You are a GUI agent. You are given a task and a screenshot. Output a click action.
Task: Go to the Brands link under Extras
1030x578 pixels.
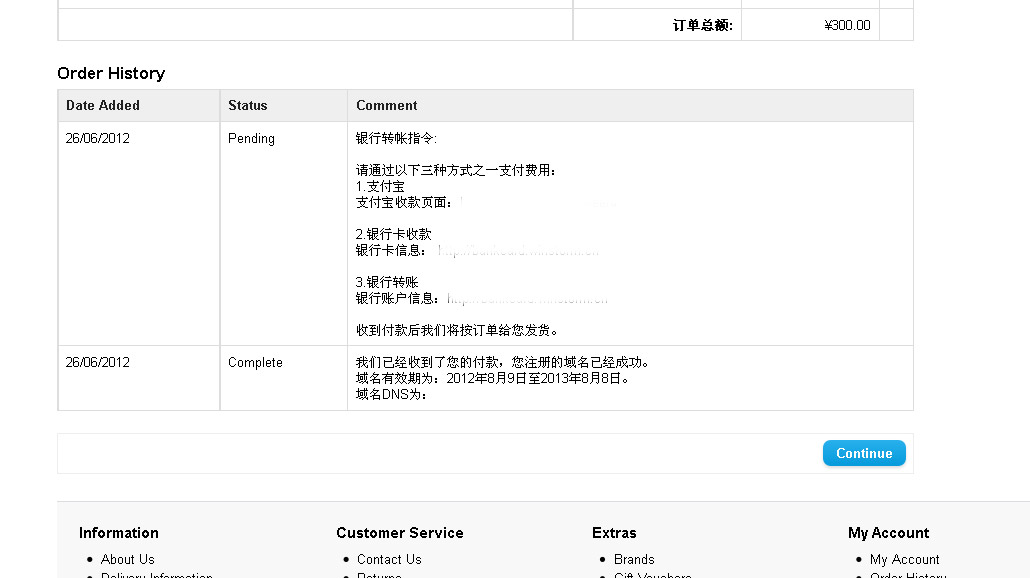coord(634,559)
